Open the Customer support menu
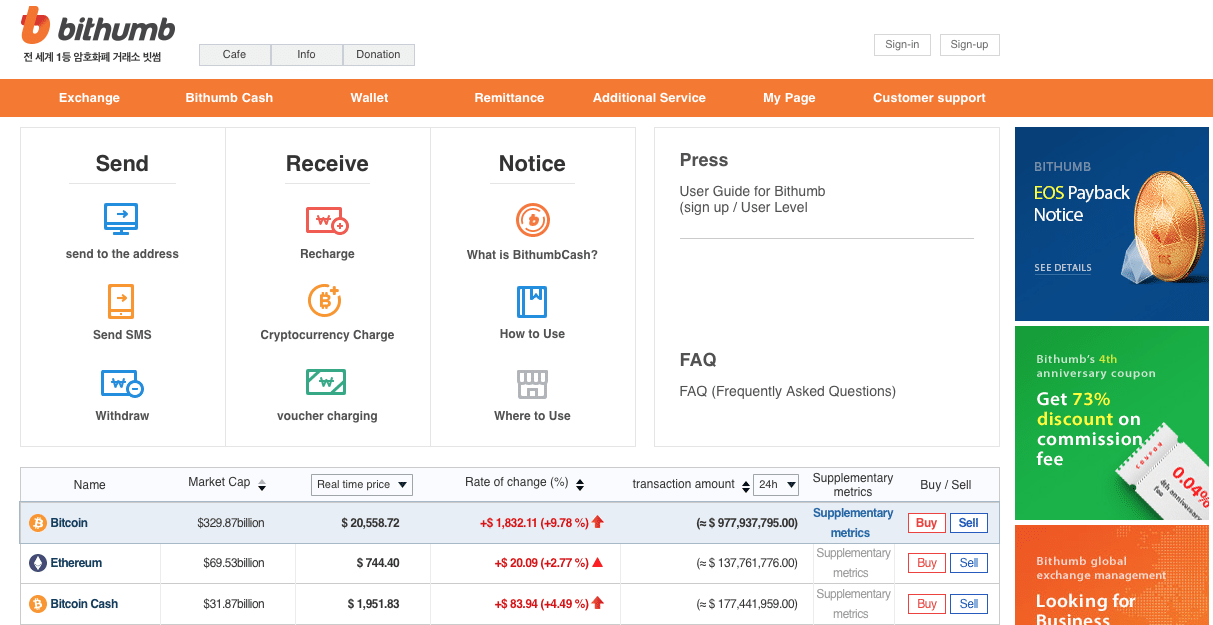1213x625 pixels. click(929, 98)
